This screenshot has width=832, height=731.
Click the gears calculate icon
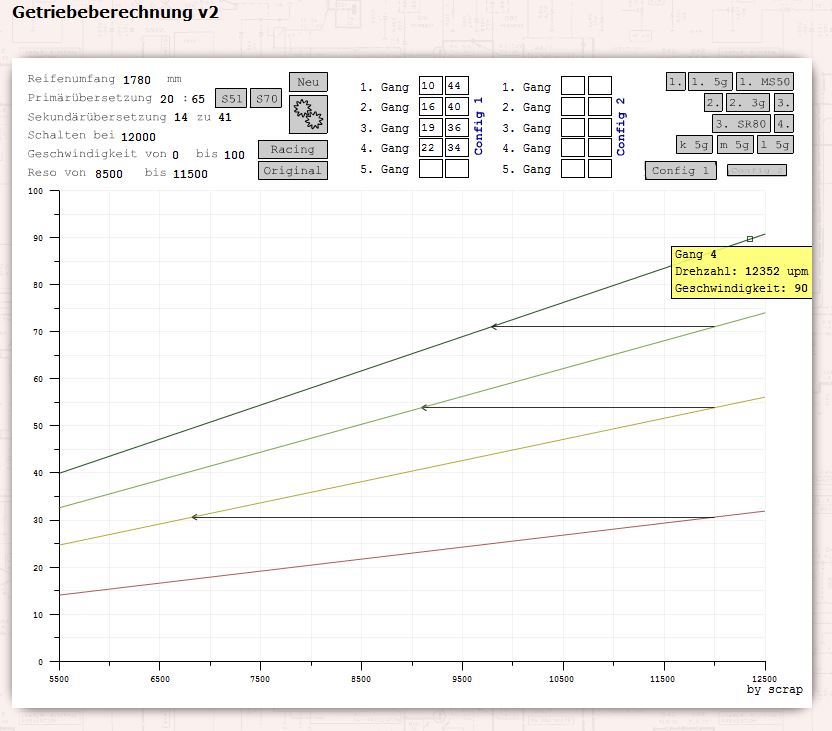tap(308, 115)
